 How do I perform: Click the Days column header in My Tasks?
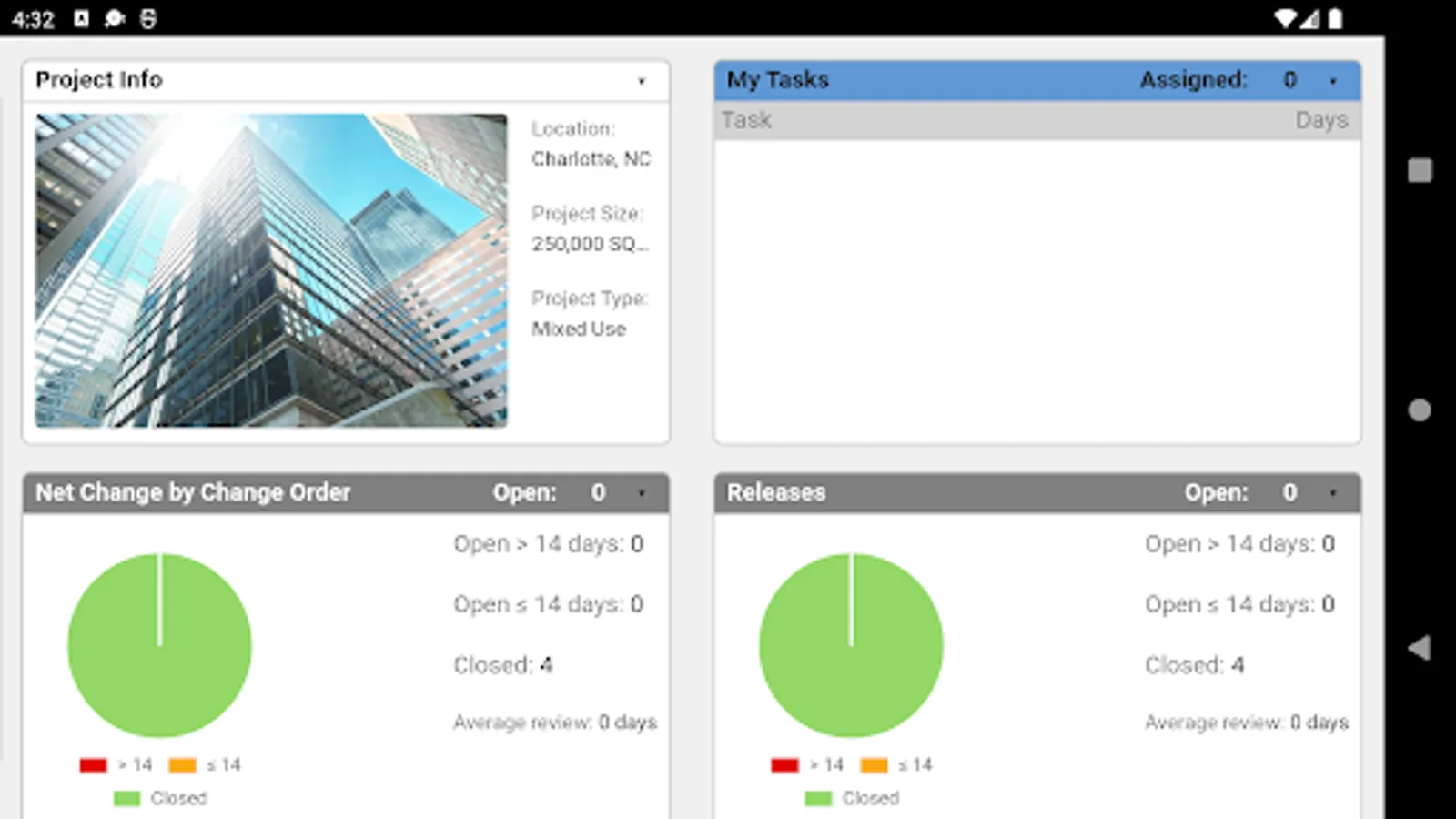coord(1321,120)
